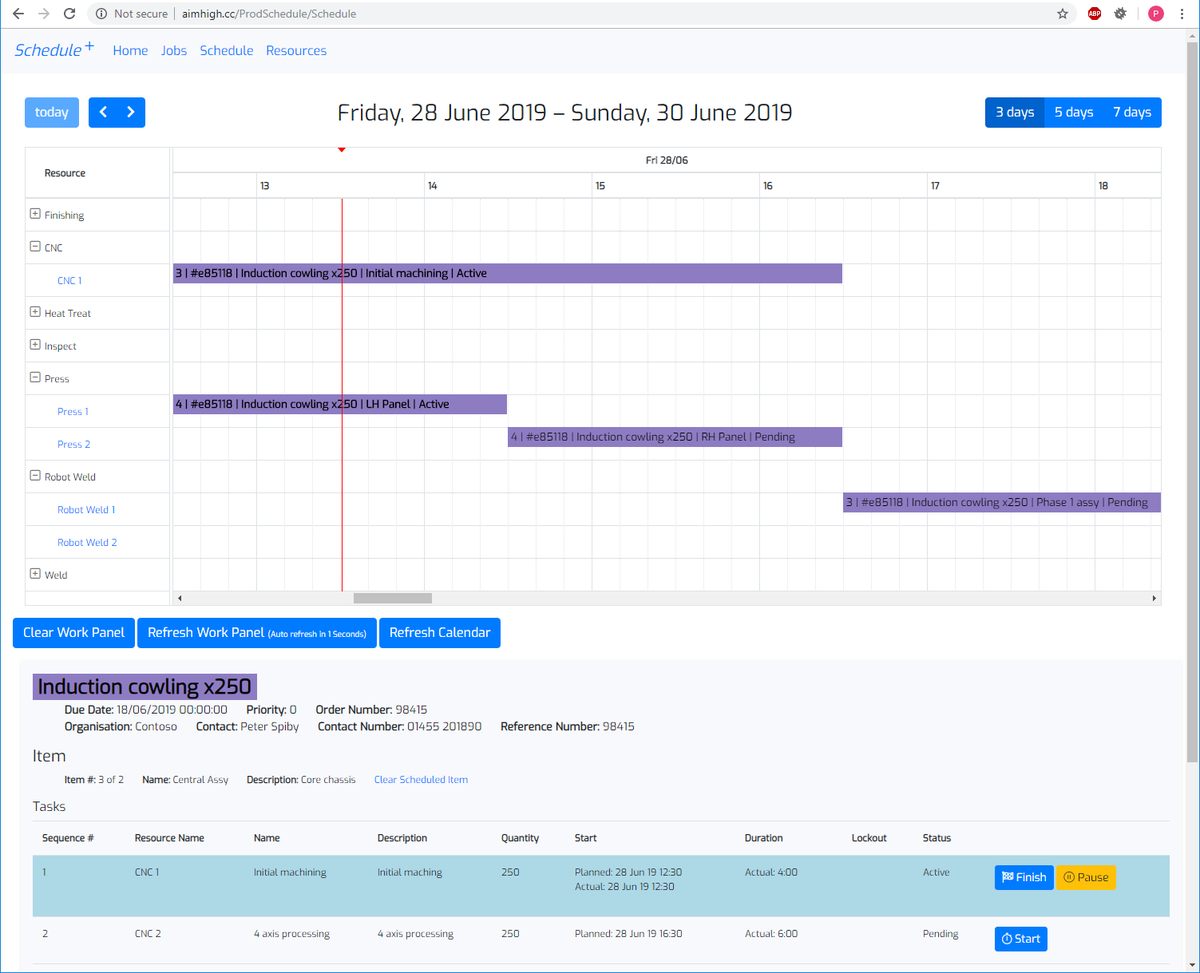Click the next period chevron arrow
Screen dimensions: 1200x973
coord(129,112)
